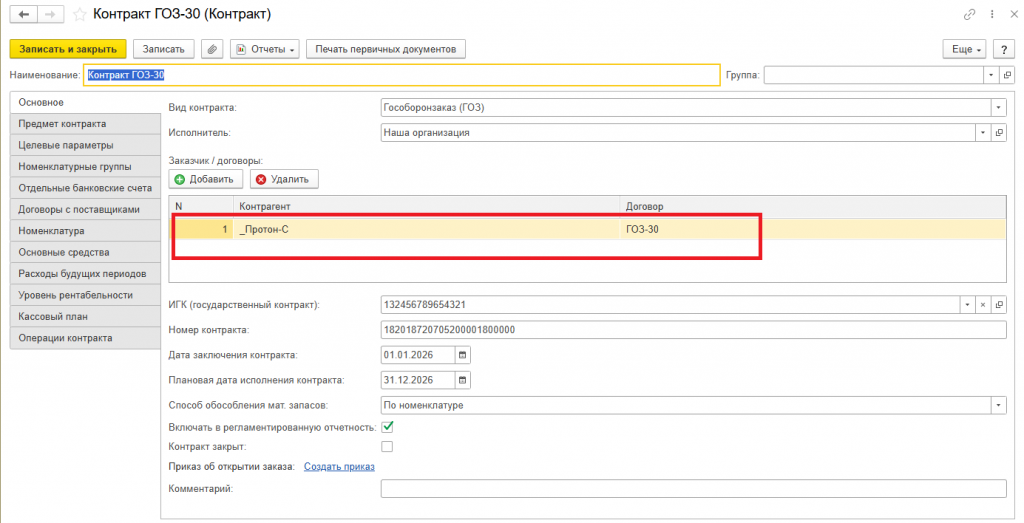Screen dimensions: 1024x523
Task: Open the Исполнитель linked organization icon
Action: [999, 133]
